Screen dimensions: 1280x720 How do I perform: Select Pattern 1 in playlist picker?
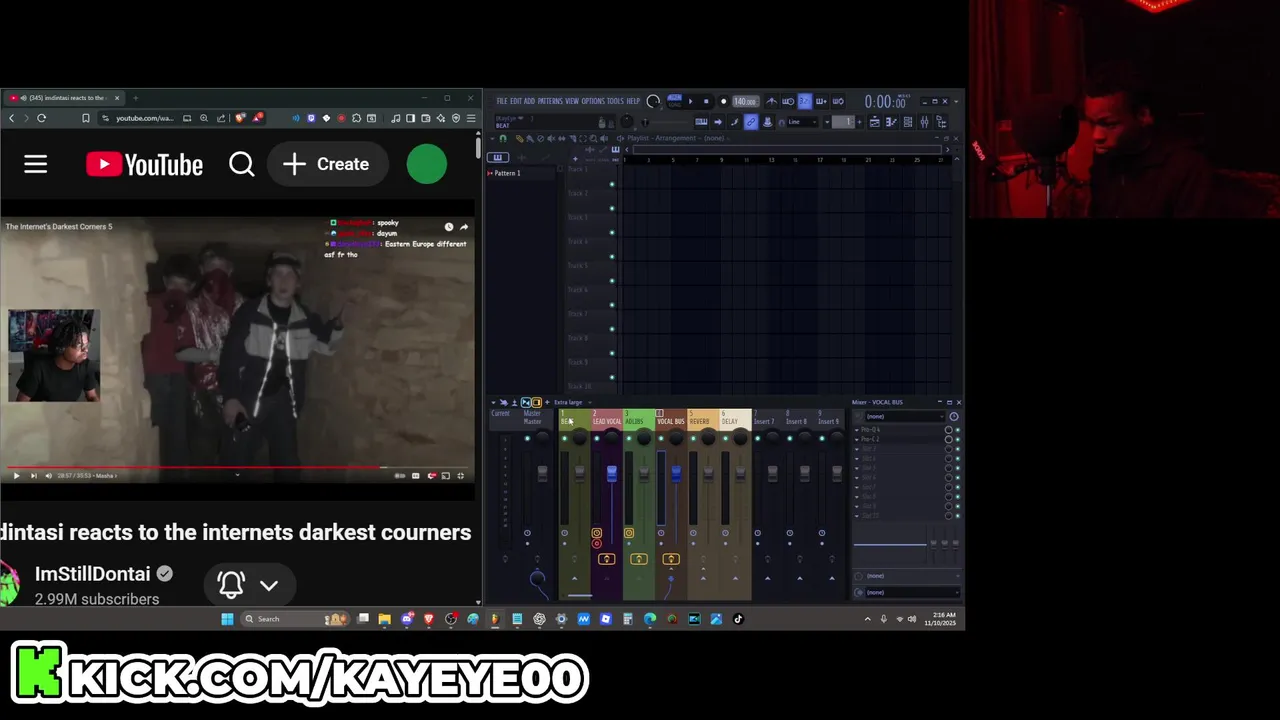coord(508,173)
